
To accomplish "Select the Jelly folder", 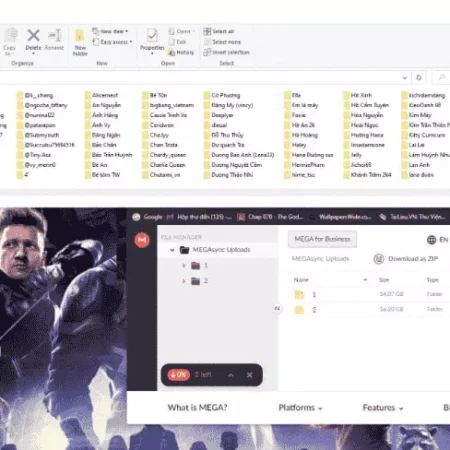I will [353, 155].
